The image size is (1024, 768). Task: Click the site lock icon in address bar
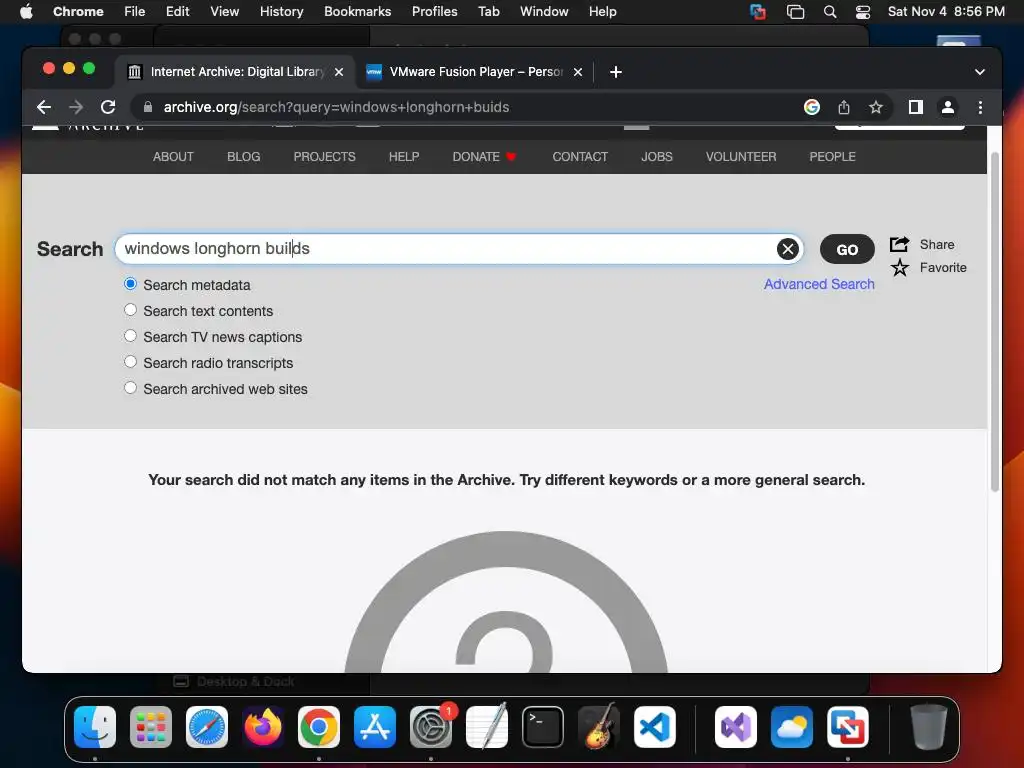click(x=148, y=107)
